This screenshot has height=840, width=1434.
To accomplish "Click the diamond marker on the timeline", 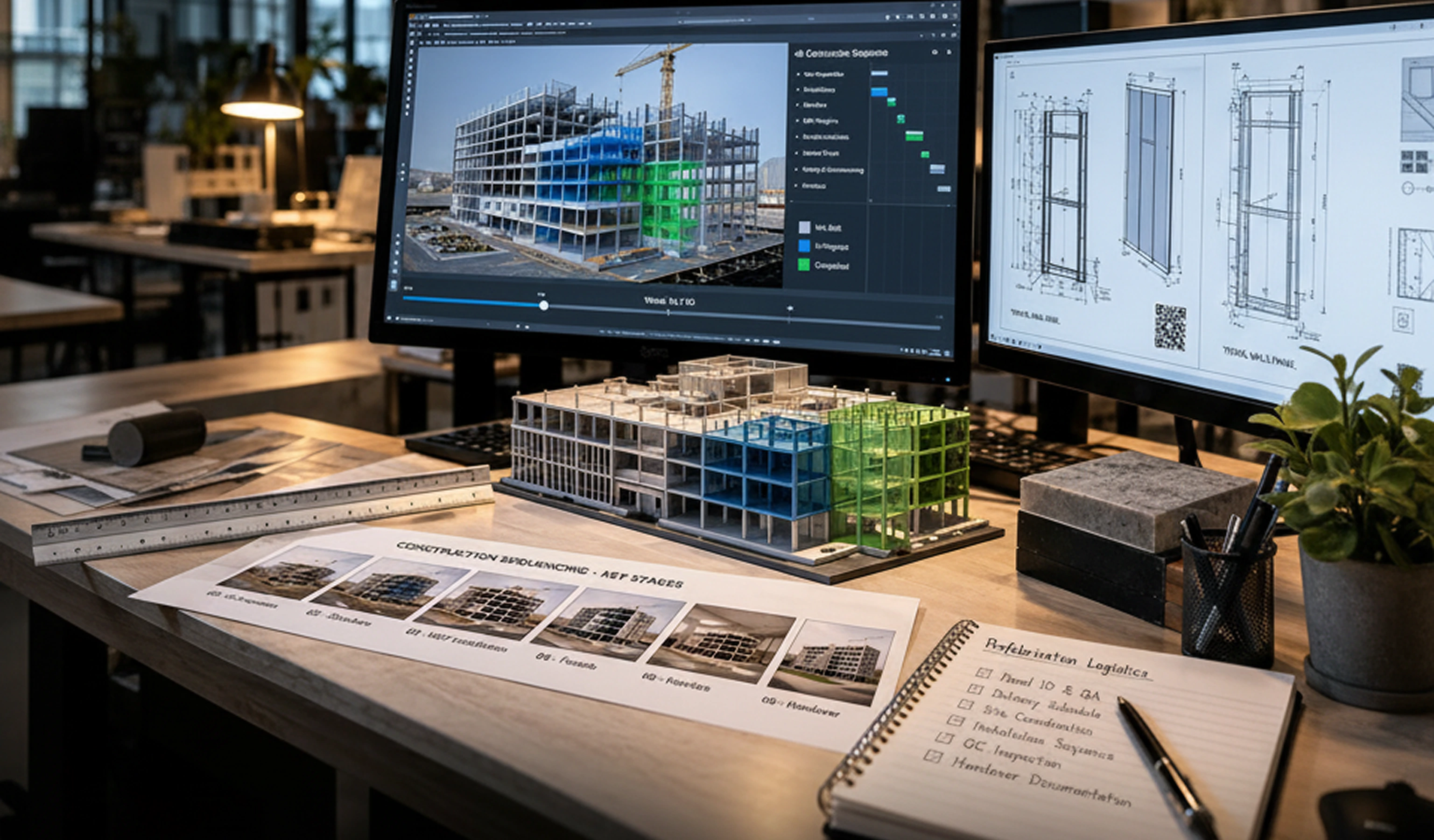I will pos(790,308).
